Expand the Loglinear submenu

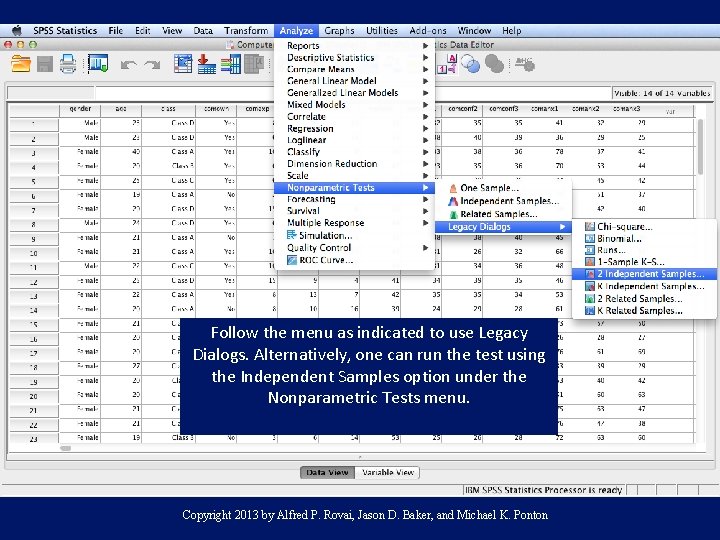354,140
